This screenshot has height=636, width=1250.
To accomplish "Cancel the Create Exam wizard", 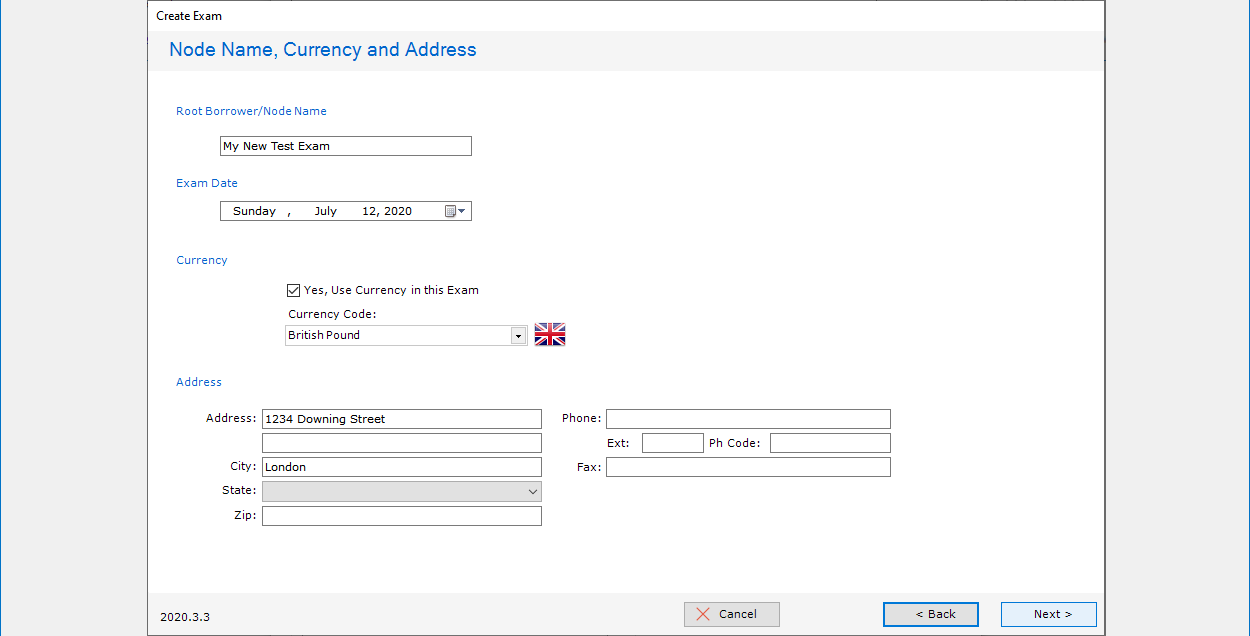I will tap(731, 614).
